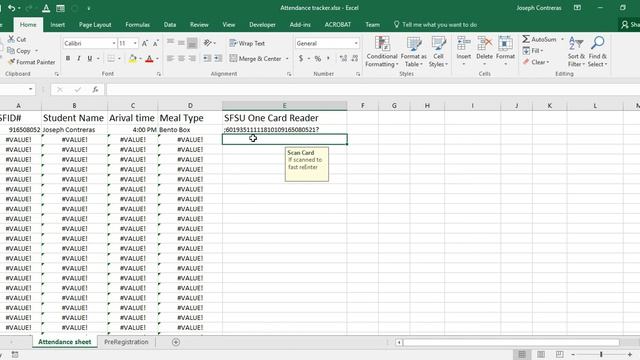
Task: Click the Tell me what you want to do box
Action: click(x=436, y=24)
